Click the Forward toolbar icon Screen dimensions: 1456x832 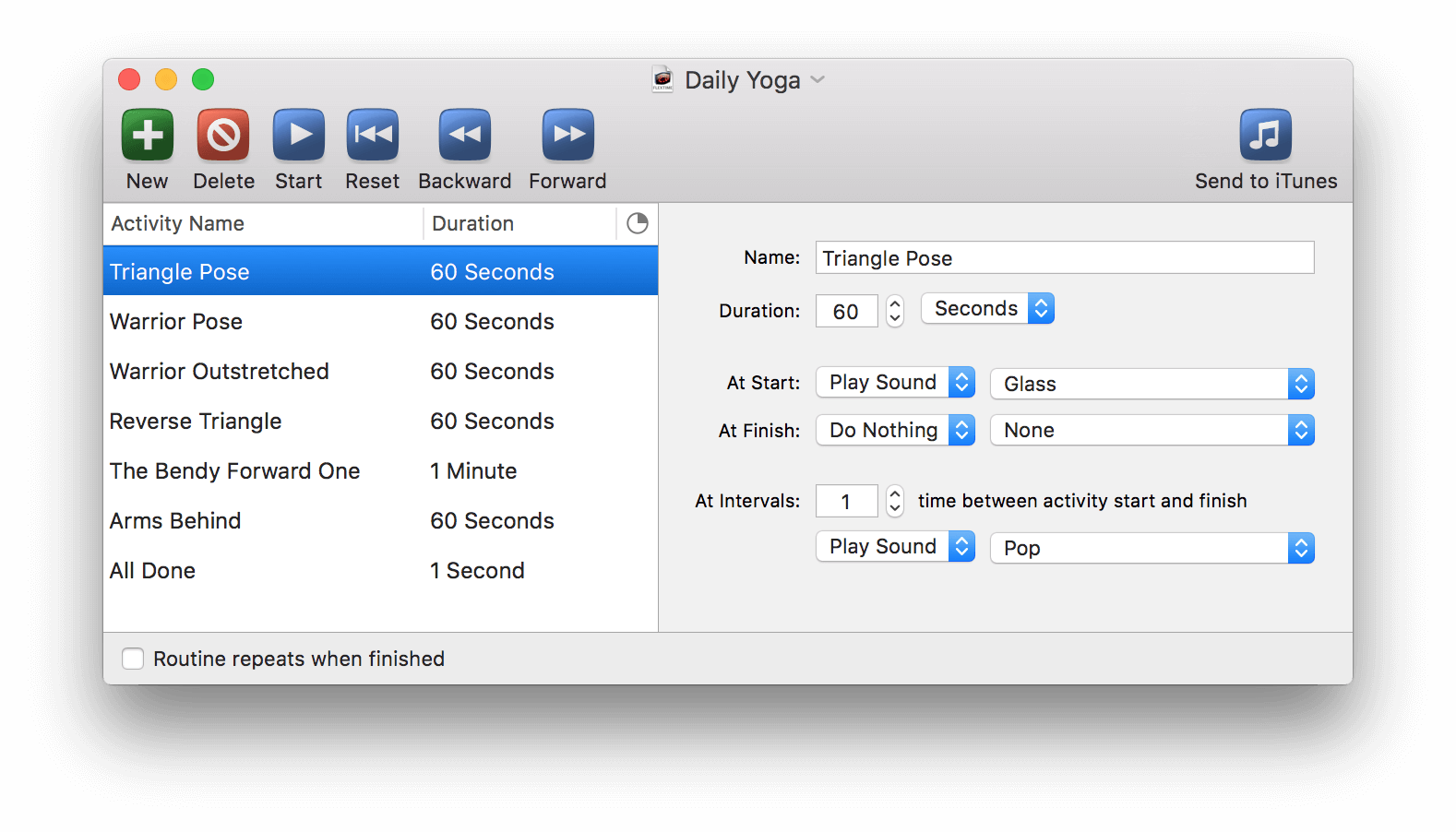tap(568, 135)
